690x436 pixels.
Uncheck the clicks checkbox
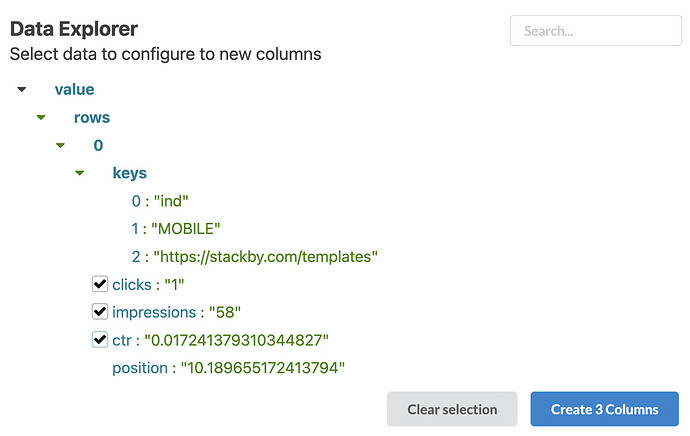pos(100,284)
